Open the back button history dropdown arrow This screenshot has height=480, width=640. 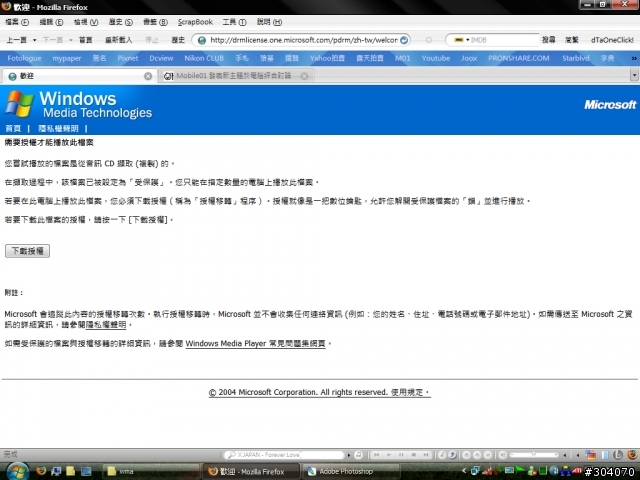(35, 40)
